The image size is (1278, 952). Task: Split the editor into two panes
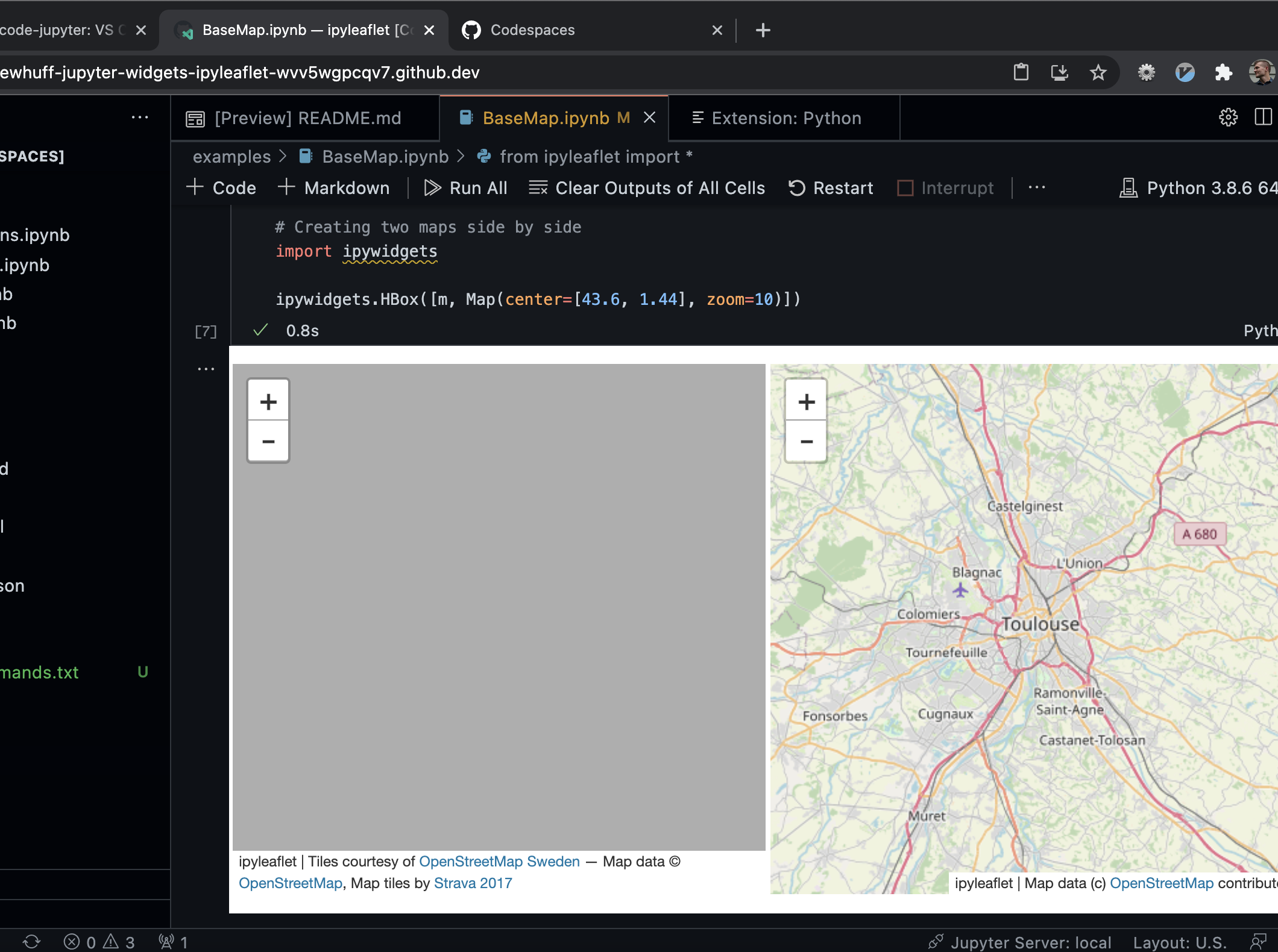1263,117
